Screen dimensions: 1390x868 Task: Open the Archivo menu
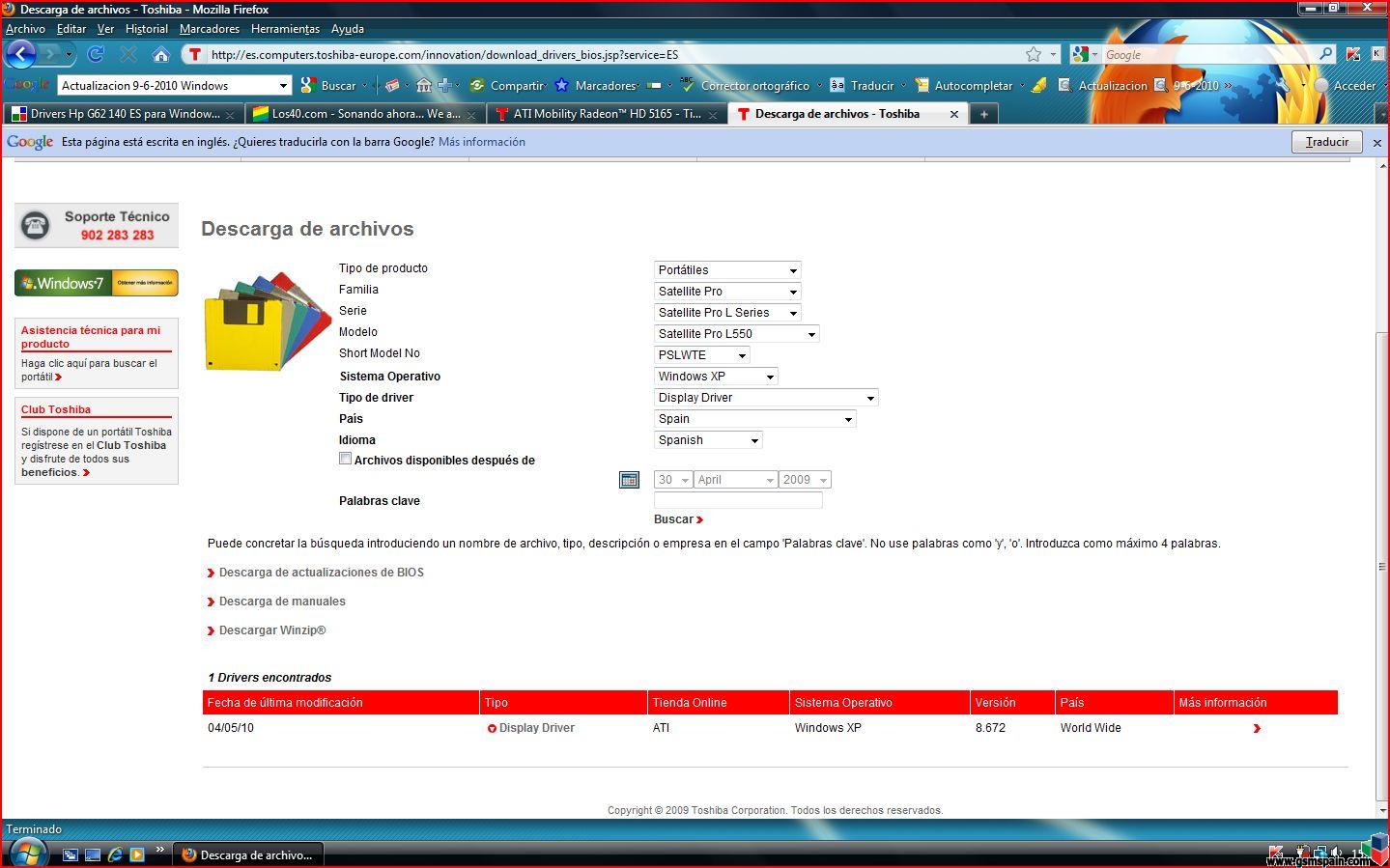[x=25, y=29]
